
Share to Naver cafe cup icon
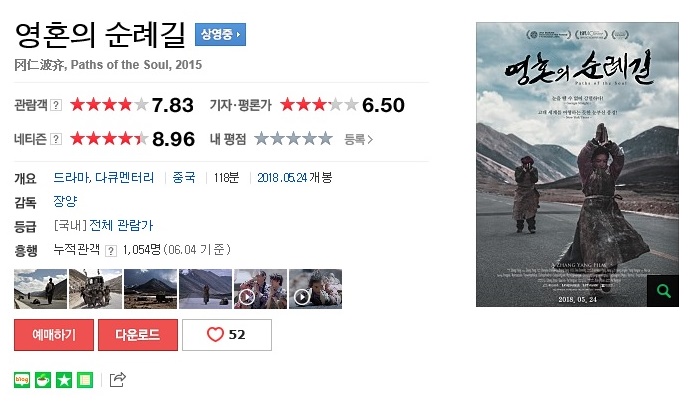pyautogui.click(x=43, y=380)
